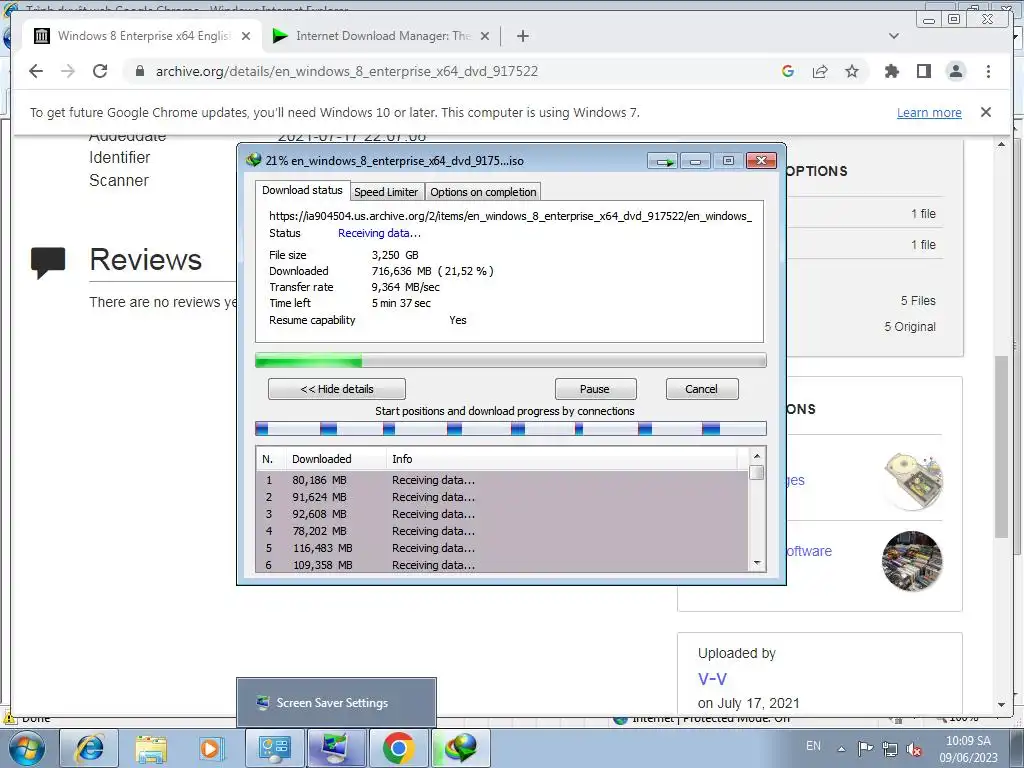This screenshot has height=768, width=1024.
Task: Switch to the Internet Download Manager tab
Action: [x=382, y=36]
